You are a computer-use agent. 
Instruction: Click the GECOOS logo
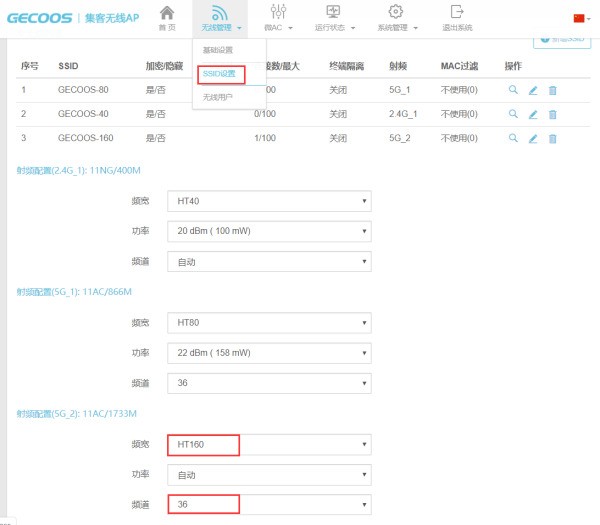(x=39, y=18)
